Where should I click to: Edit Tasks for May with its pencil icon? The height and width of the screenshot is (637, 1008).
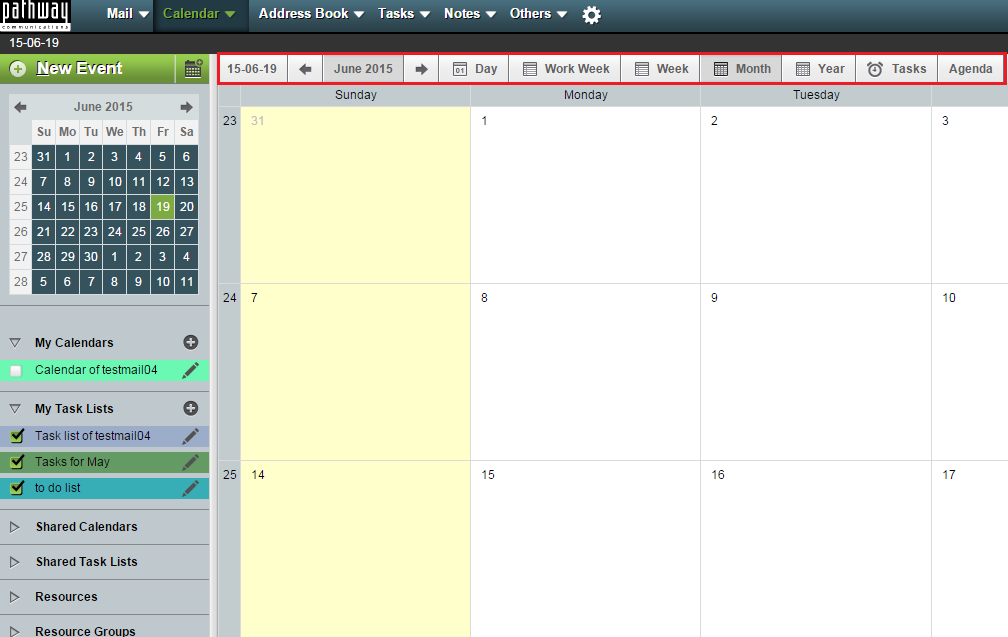pyautogui.click(x=190, y=461)
